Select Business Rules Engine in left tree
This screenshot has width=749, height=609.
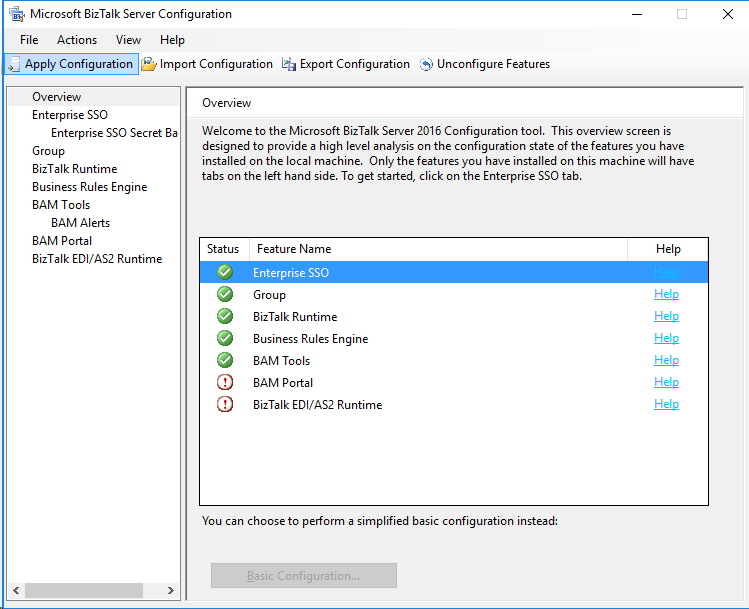[89, 187]
